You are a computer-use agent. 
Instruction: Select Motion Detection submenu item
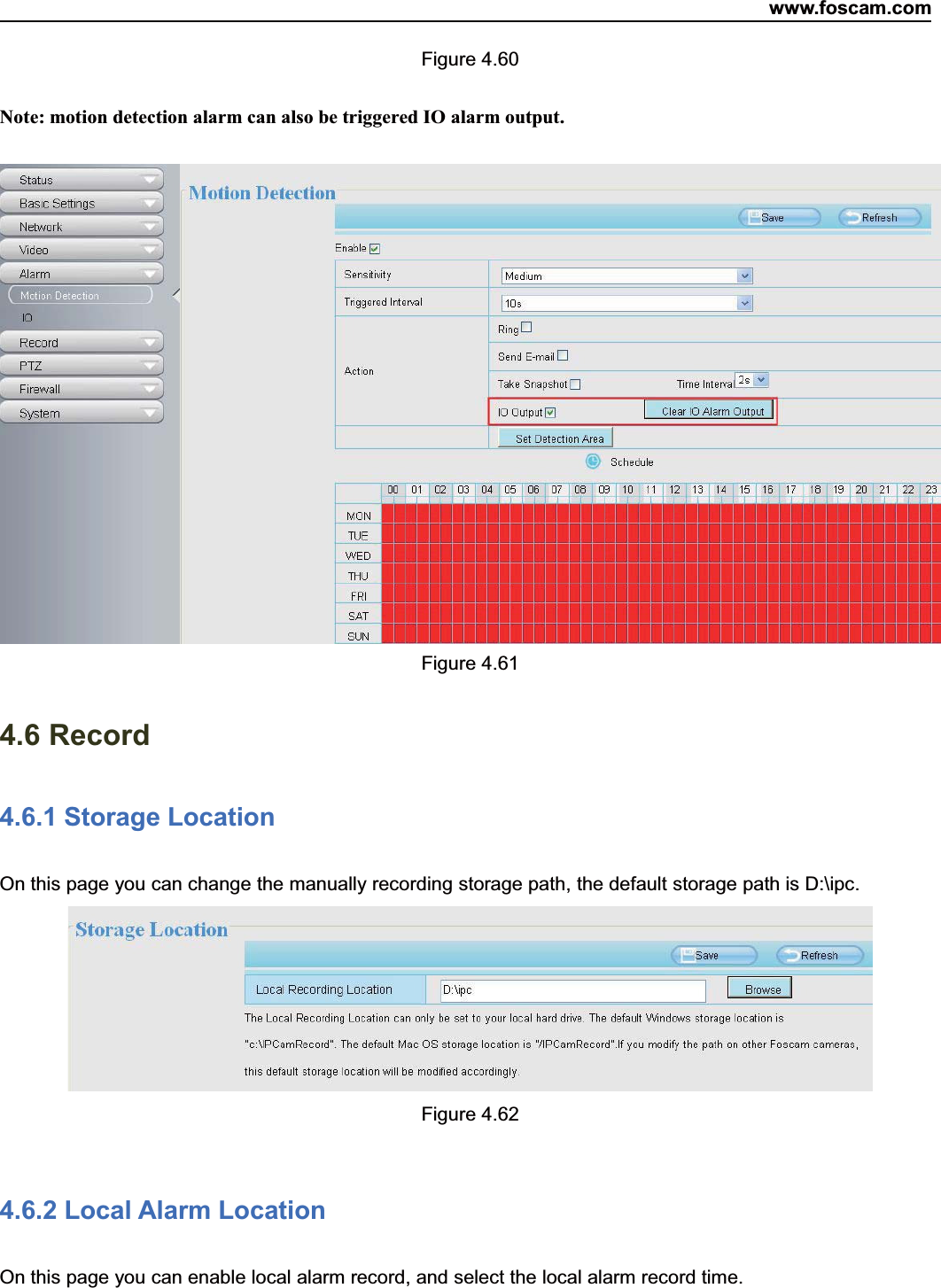point(81,296)
